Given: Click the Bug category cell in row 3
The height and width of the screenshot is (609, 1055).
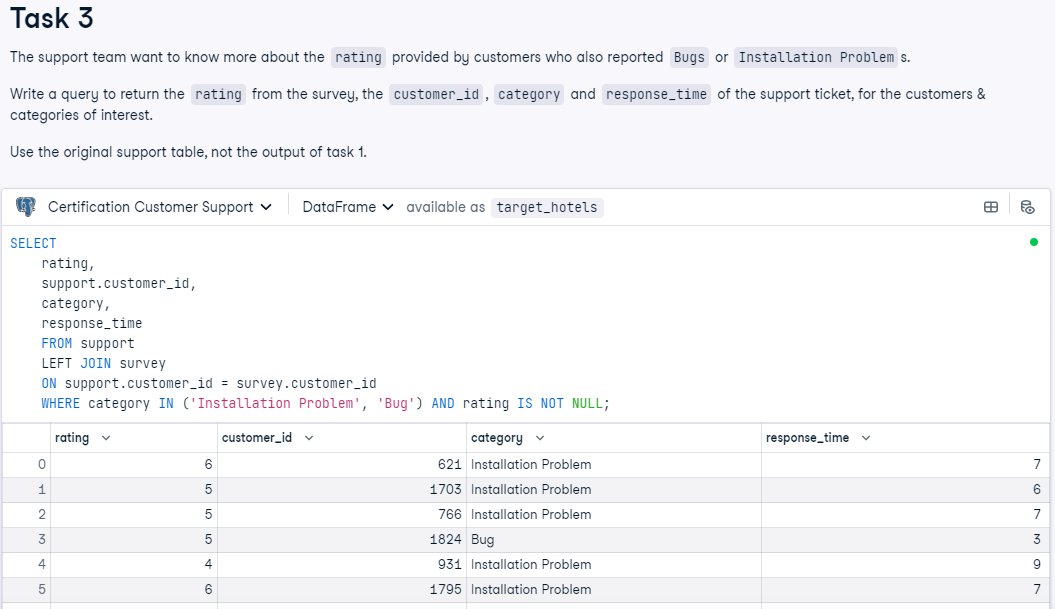Looking at the screenshot, I should [482, 539].
